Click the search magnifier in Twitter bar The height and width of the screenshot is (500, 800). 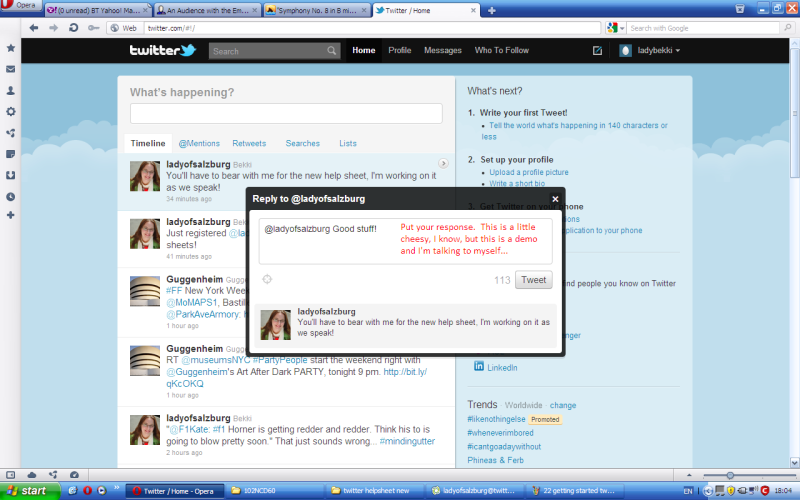(332, 51)
